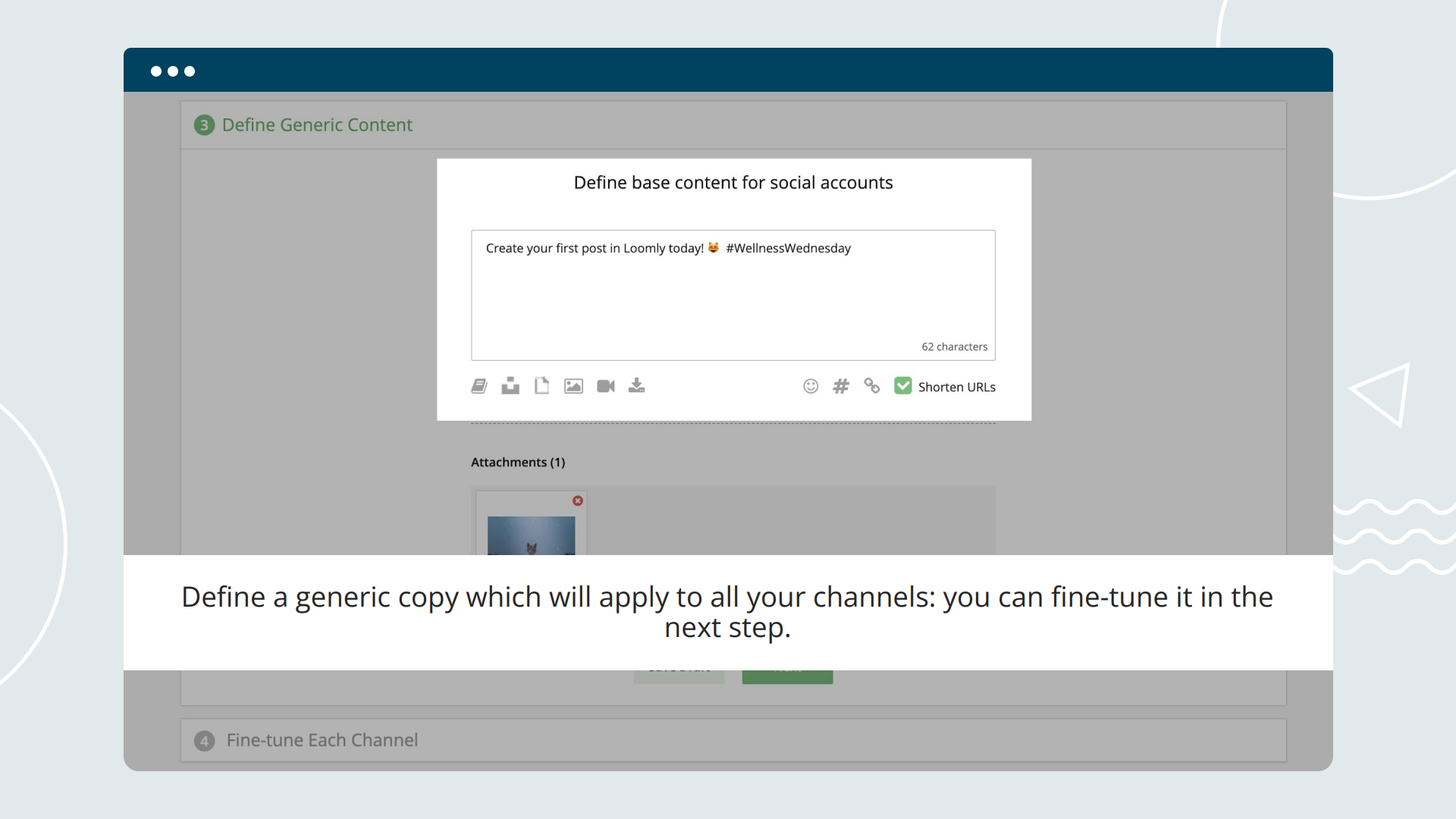The image size is (1456, 819).
Task: Open the asset box icon
Action: pos(510,386)
